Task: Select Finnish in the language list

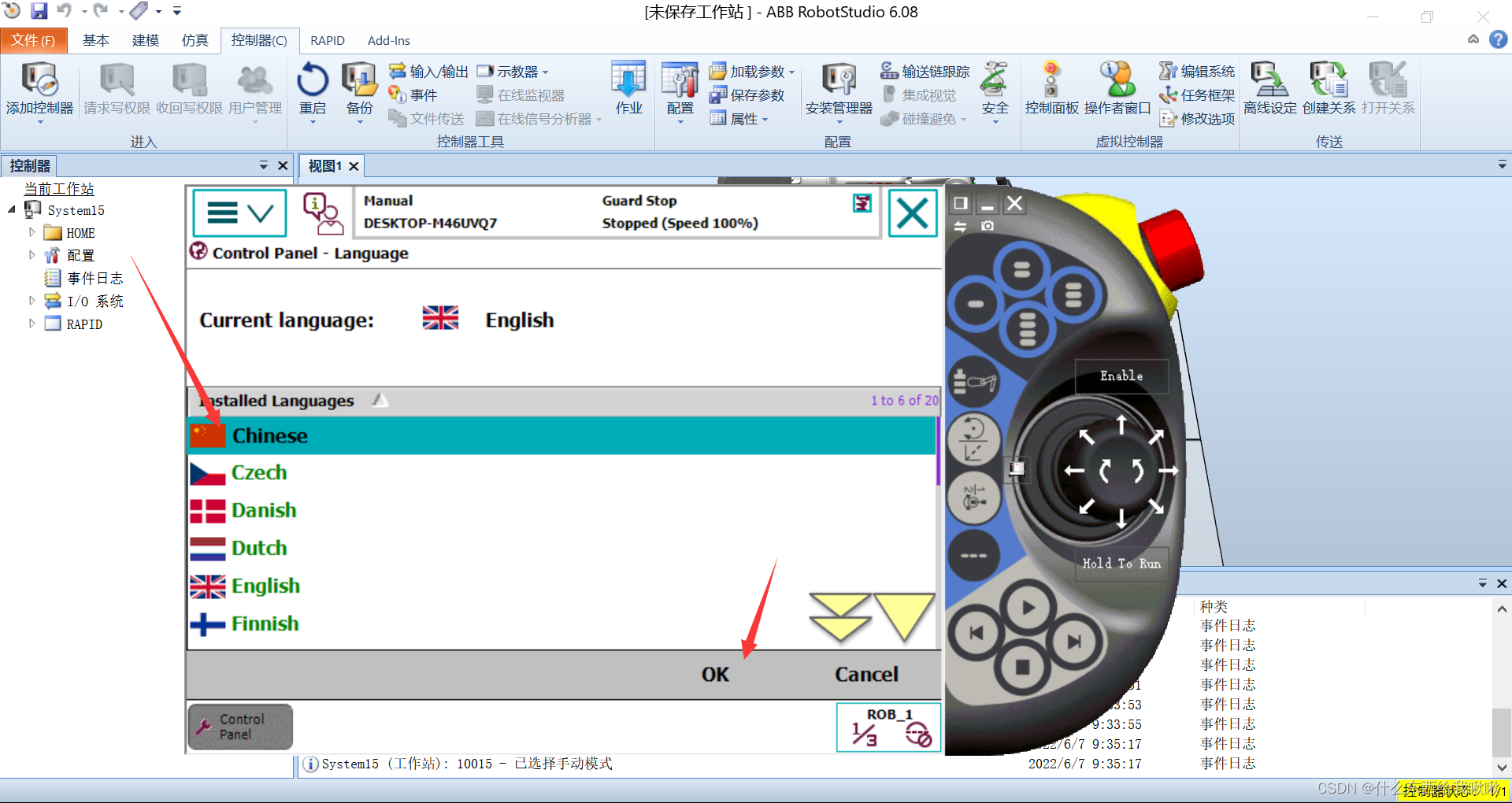Action: coord(561,624)
